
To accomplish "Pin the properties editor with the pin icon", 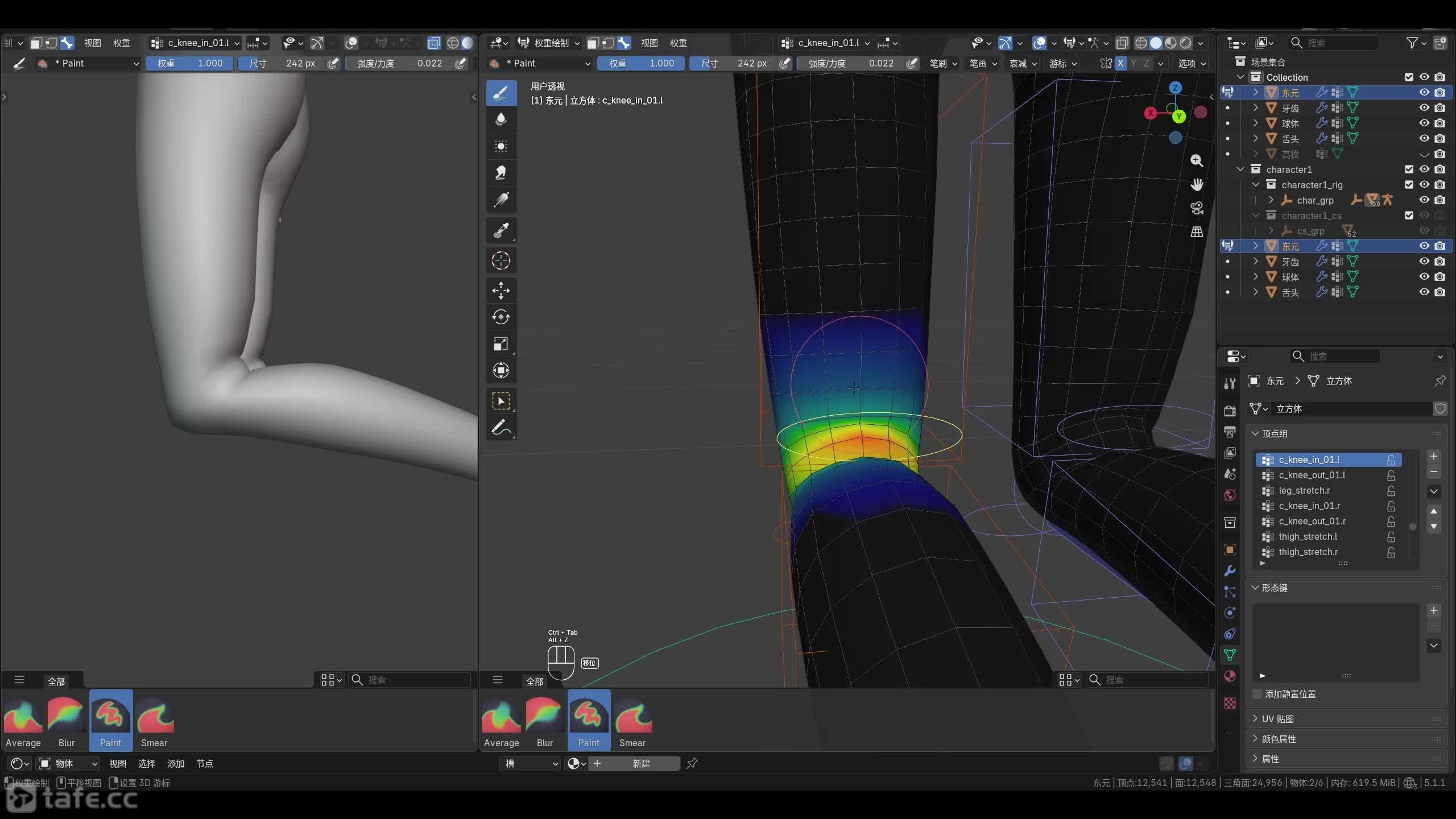I will [x=1440, y=381].
